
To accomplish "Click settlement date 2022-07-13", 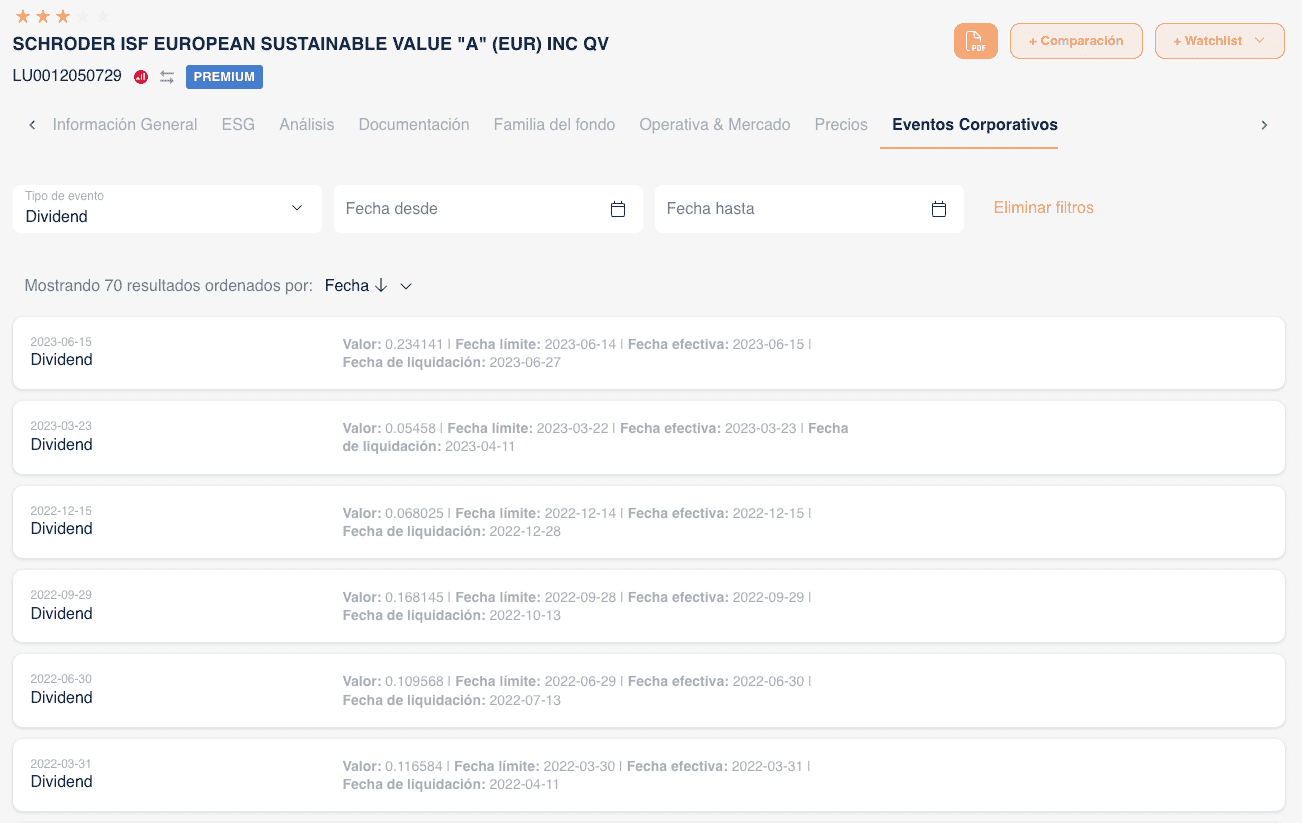I will pos(525,700).
